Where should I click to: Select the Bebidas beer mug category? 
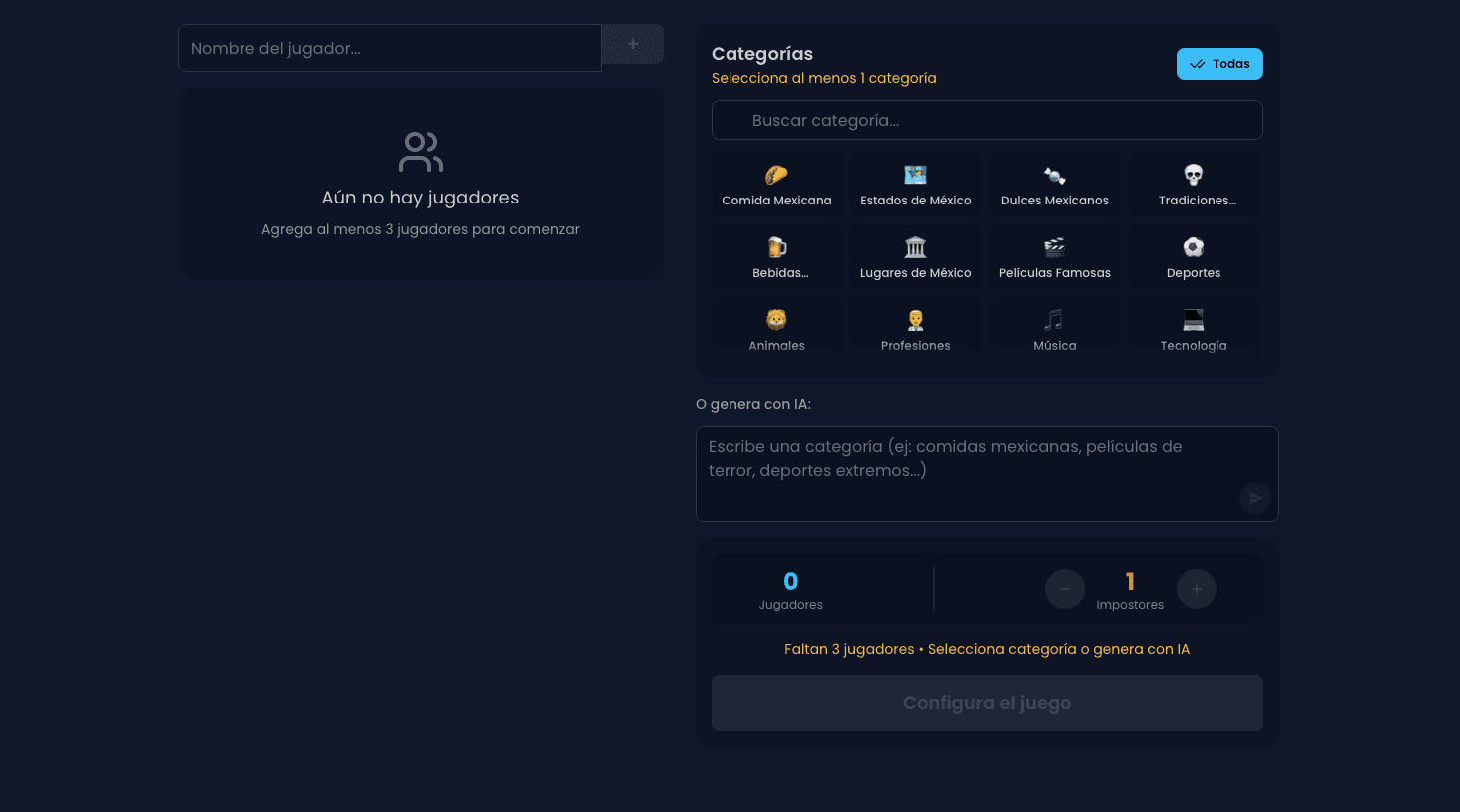pos(776,258)
